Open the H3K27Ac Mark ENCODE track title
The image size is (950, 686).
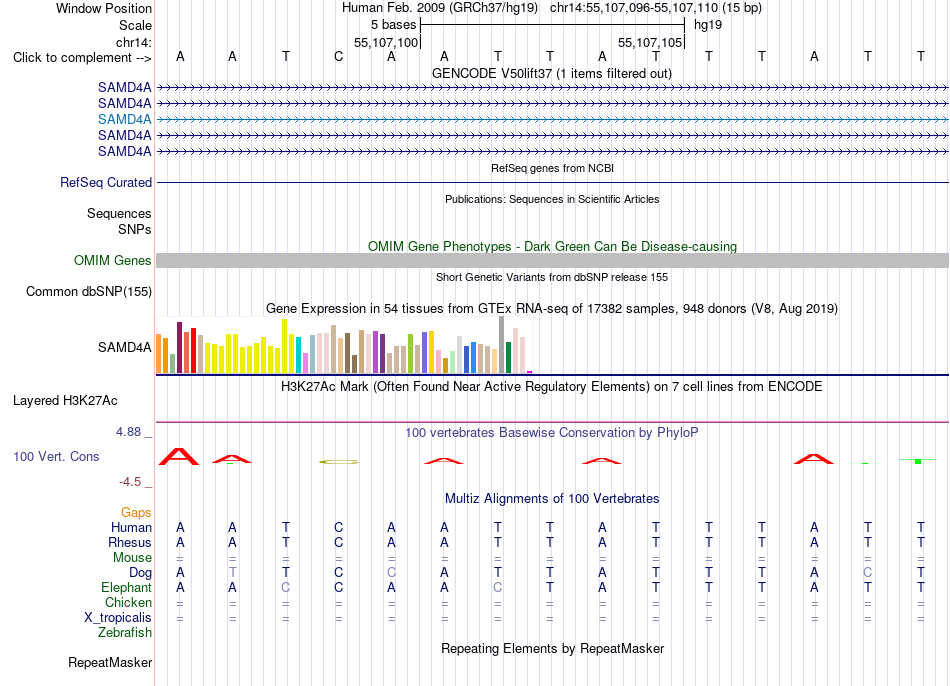point(551,387)
